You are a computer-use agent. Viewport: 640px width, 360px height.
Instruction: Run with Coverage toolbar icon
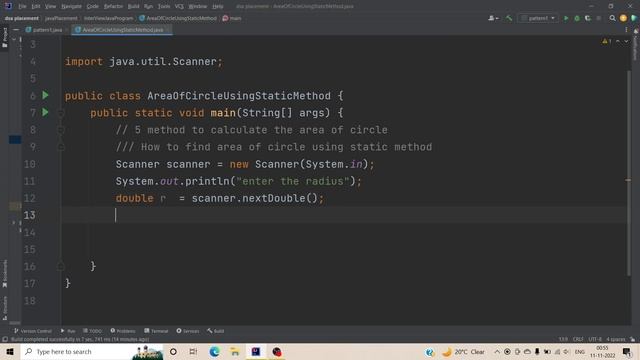click(x=588, y=18)
